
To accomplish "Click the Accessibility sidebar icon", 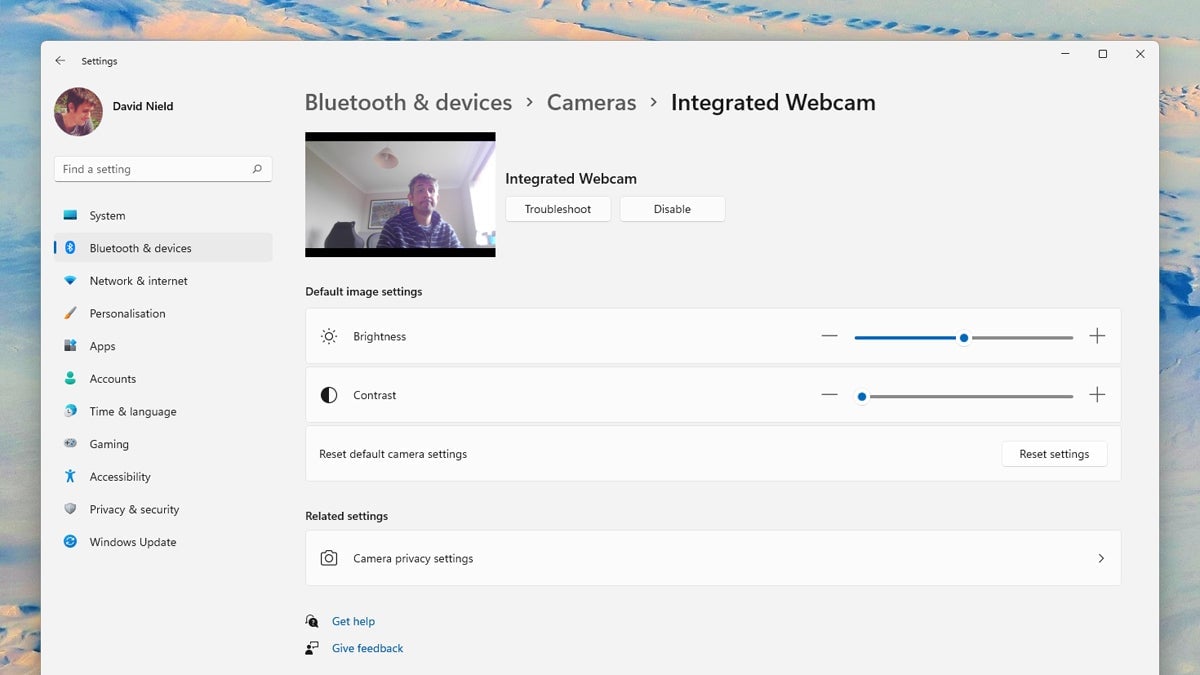I will [x=70, y=477].
